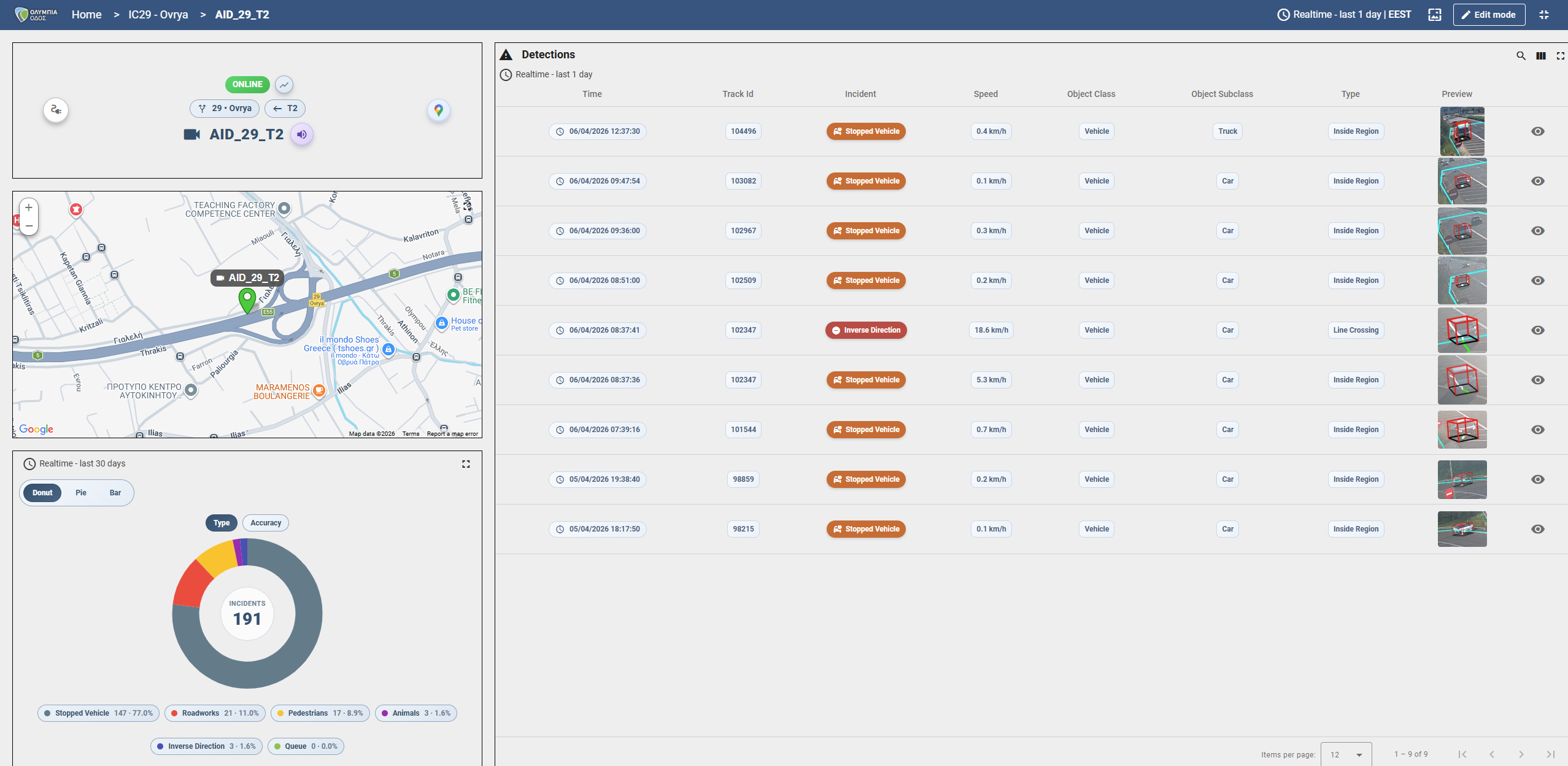
Task: Click the Edit mode button
Action: click(x=1488, y=15)
